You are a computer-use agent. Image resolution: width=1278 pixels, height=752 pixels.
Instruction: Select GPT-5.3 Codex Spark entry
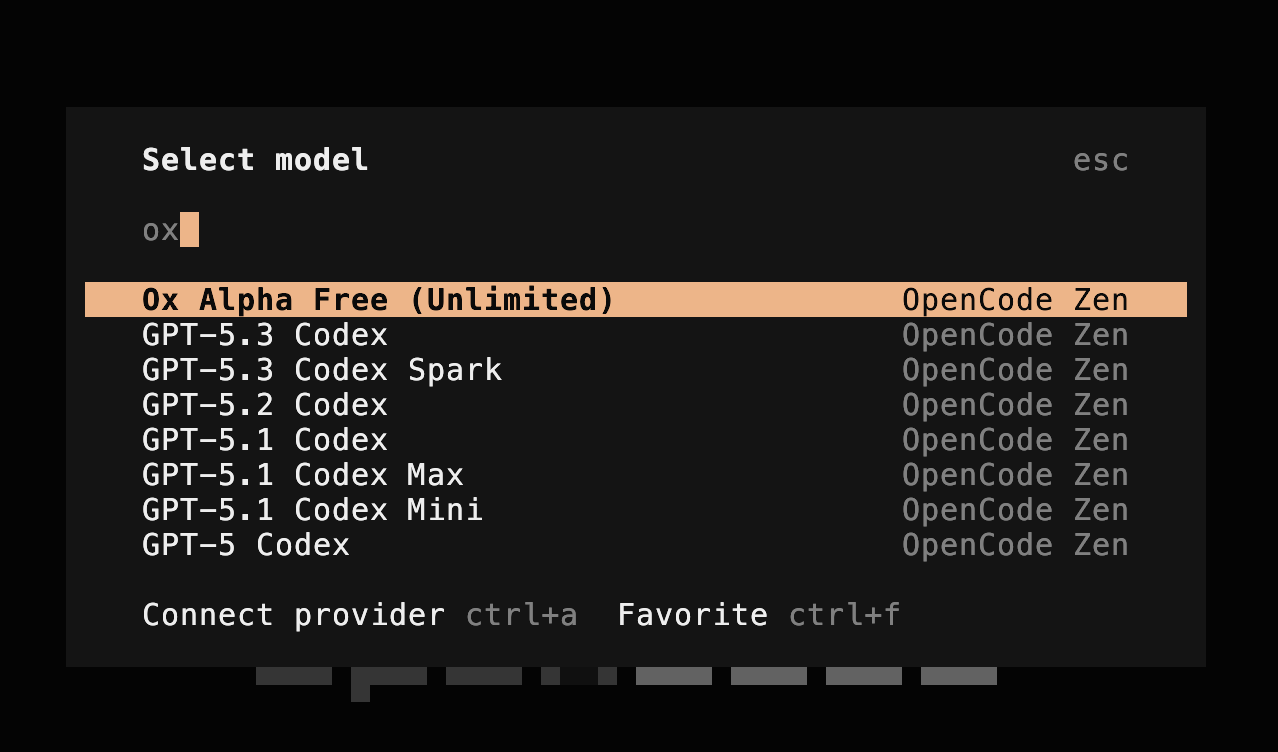point(636,370)
